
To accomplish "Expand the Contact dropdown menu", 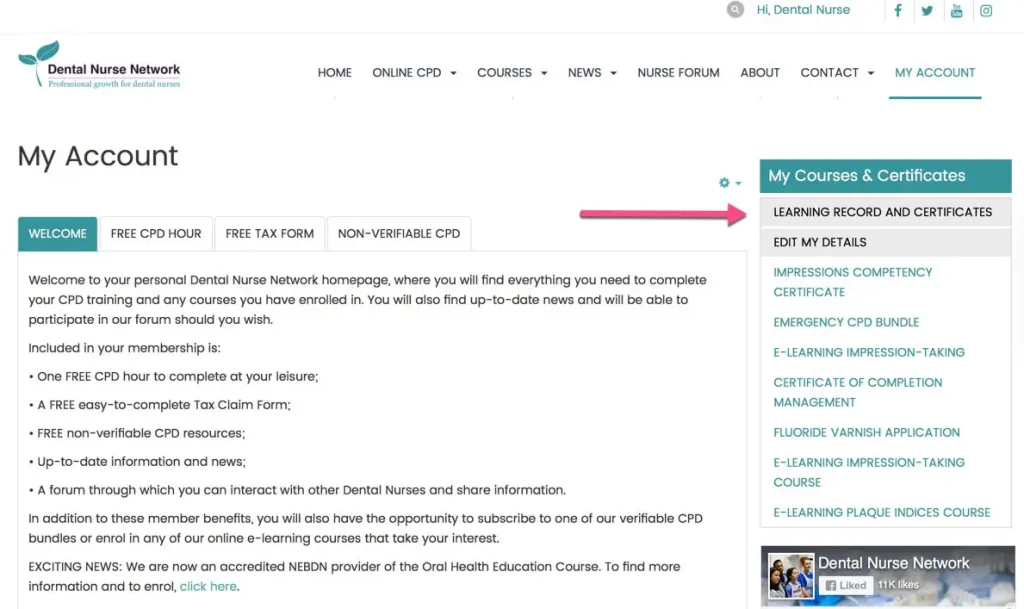I will click(837, 73).
